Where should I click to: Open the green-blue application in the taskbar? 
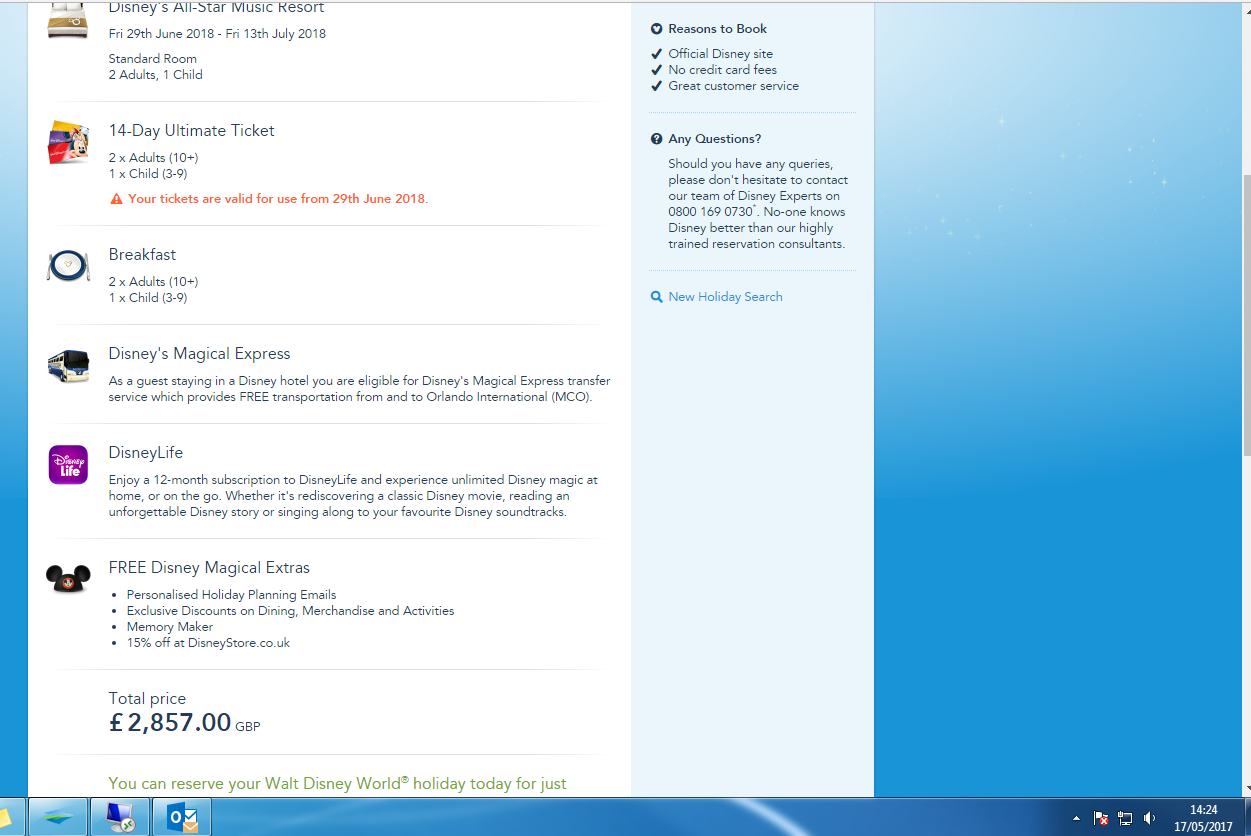tap(58, 817)
